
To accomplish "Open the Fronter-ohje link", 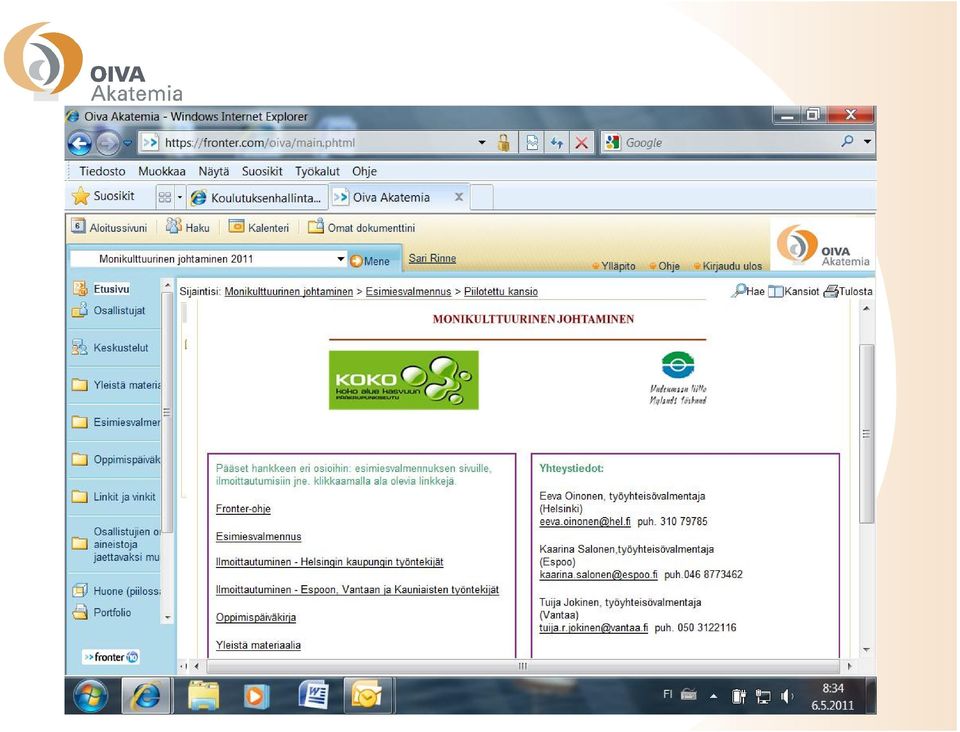I will pos(243,509).
